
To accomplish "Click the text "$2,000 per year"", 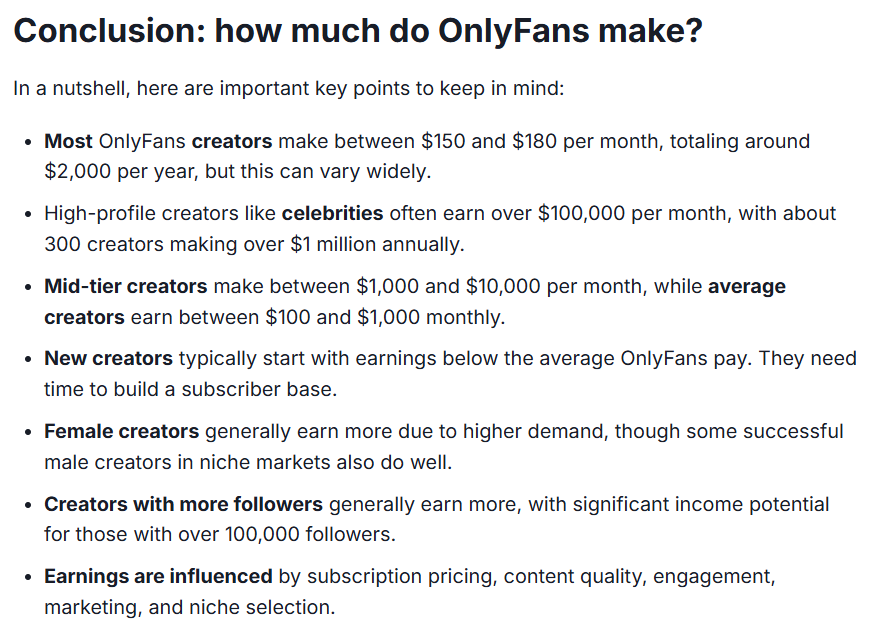I will (x=122, y=171).
